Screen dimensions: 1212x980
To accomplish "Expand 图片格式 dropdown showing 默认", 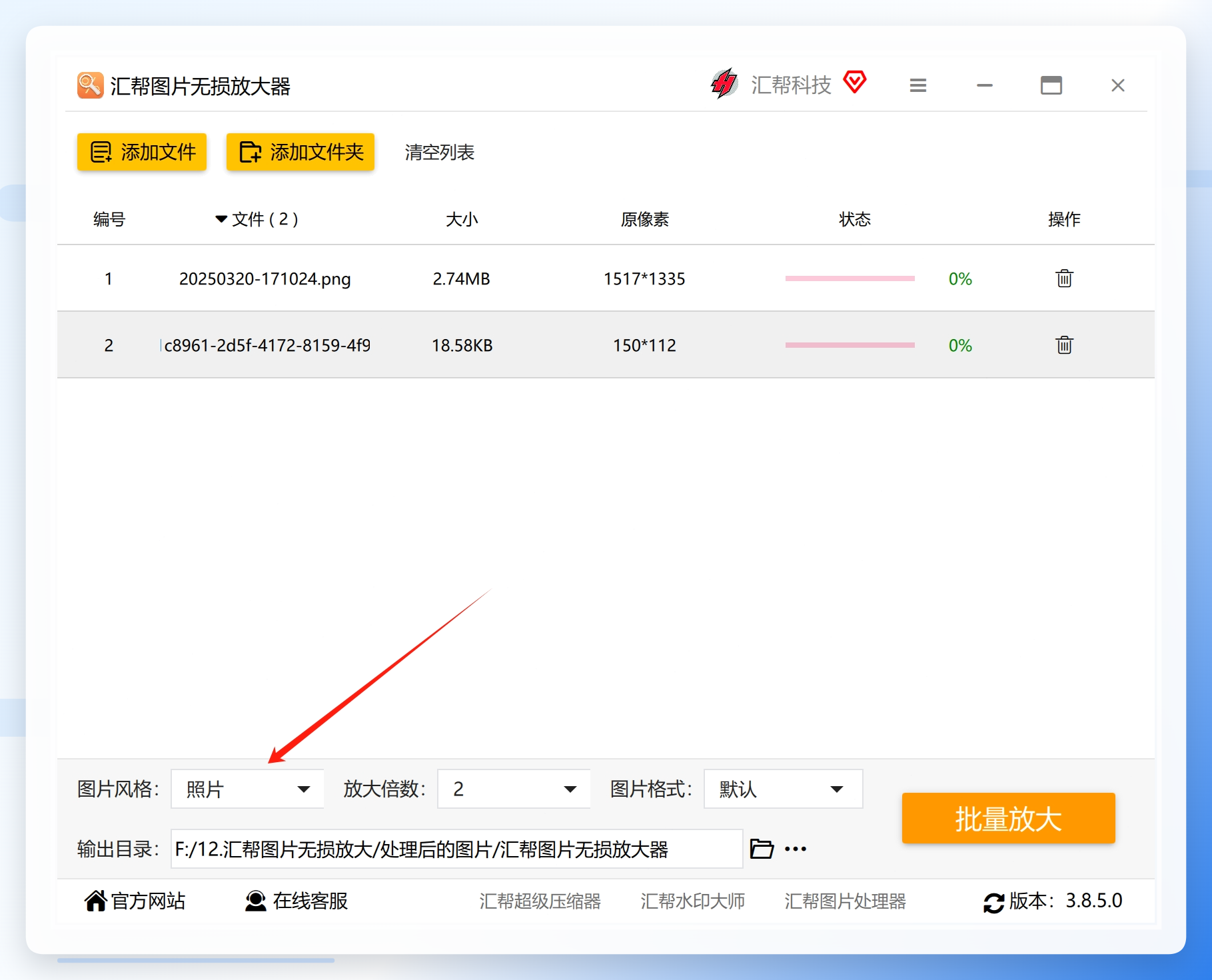I will (783, 789).
